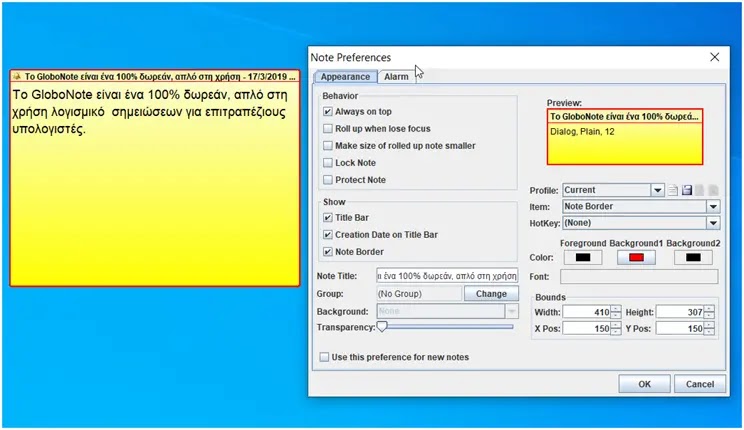Open the Background2 color swatch
744x430 pixels.
693,258
